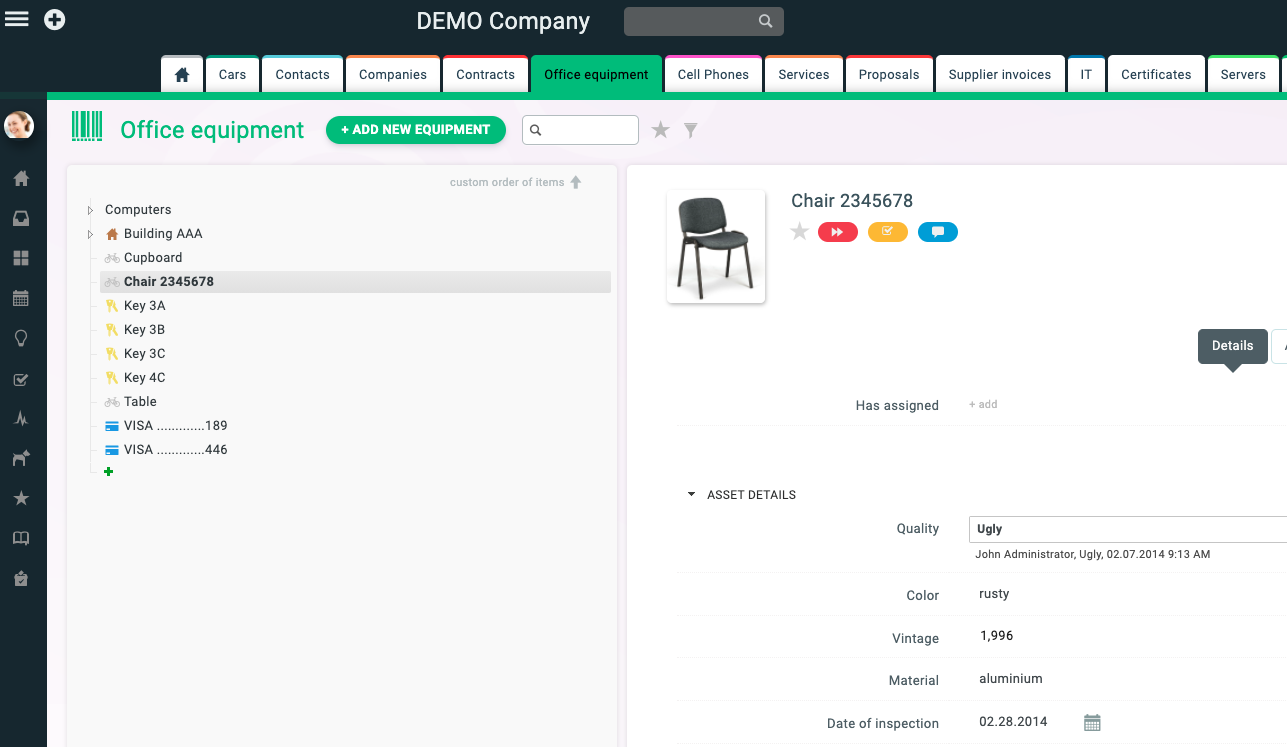
Task: Open the filter funnel icon
Action: [690, 130]
